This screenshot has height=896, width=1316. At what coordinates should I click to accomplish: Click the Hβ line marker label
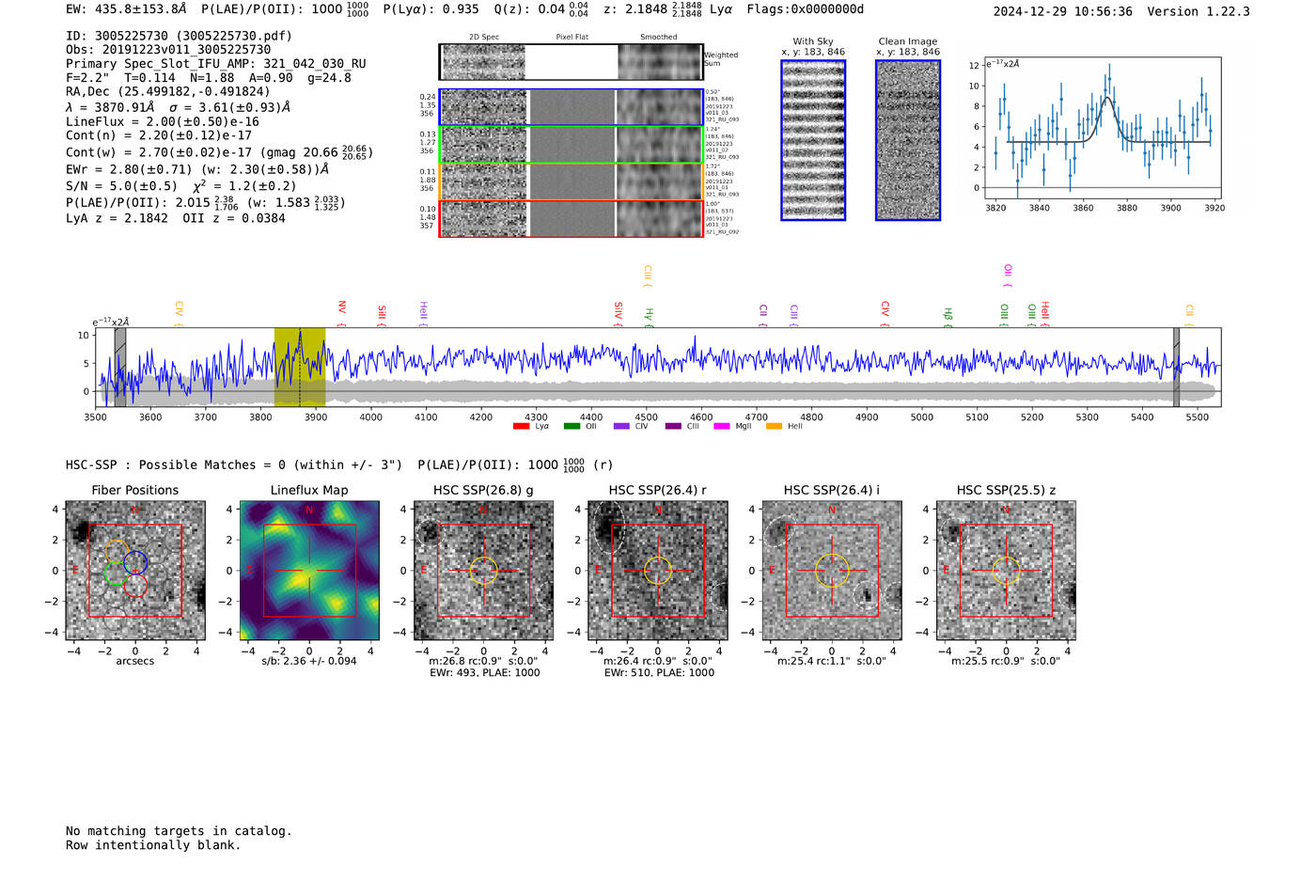[948, 316]
